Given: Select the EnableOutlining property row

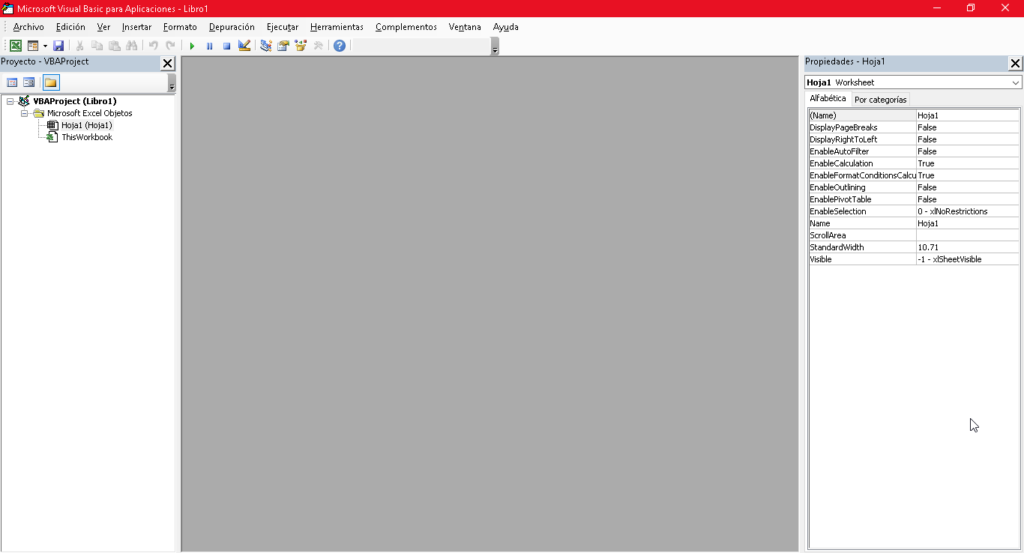Looking at the screenshot, I should (914, 187).
